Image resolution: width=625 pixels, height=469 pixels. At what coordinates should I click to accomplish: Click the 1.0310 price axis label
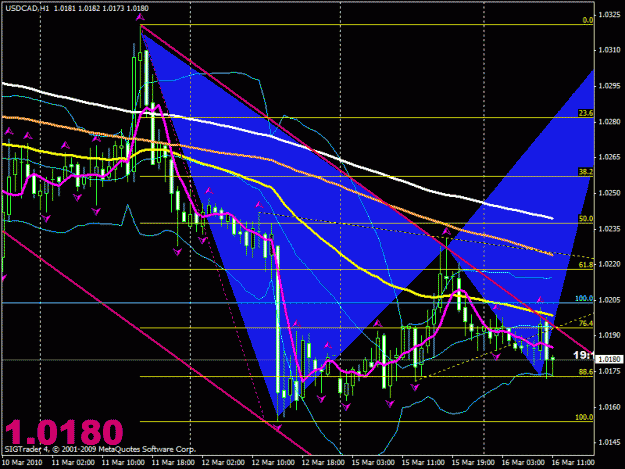coord(610,50)
